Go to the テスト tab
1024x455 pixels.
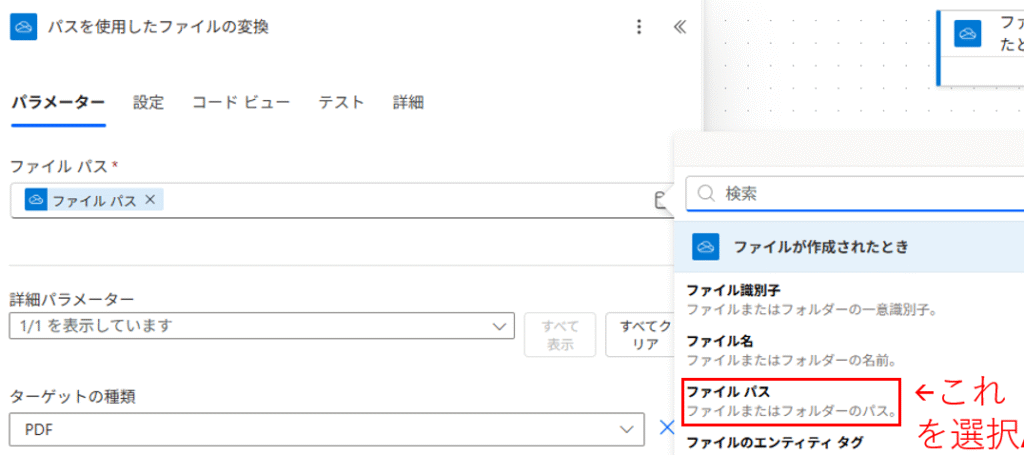point(341,102)
